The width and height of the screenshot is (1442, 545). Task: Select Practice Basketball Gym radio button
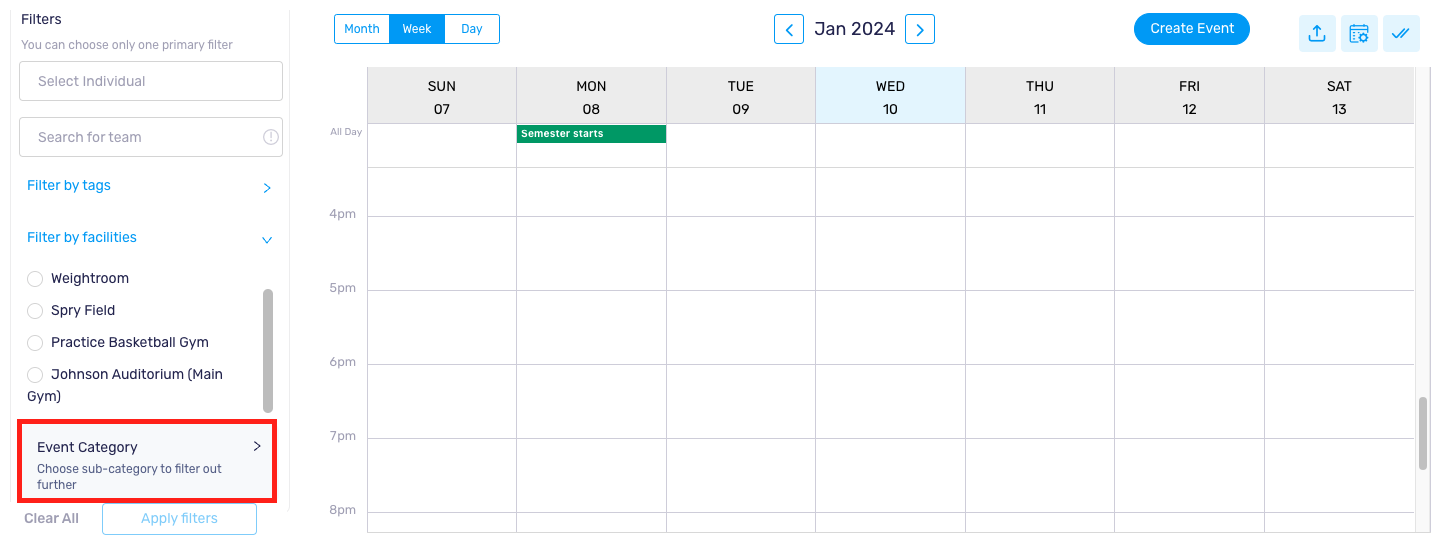pyautogui.click(x=35, y=343)
